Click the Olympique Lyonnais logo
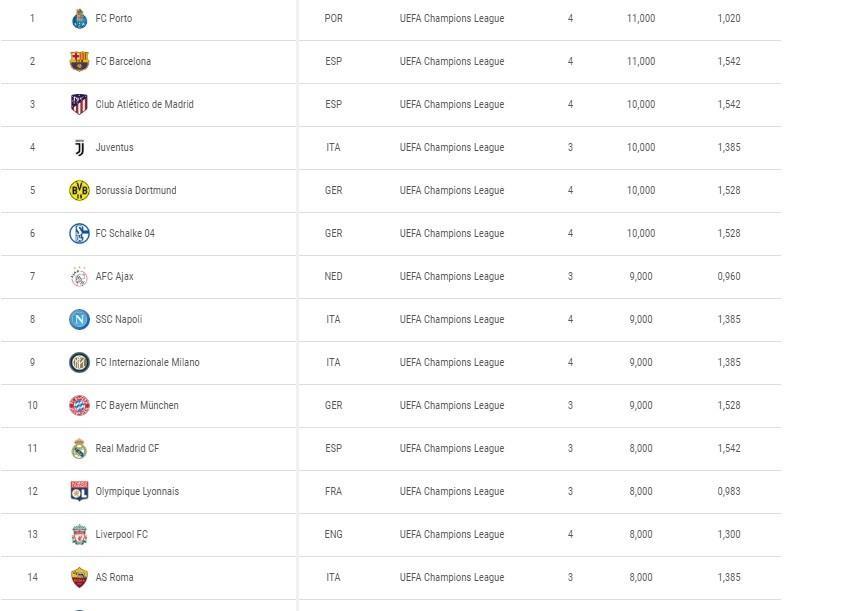This screenshot has width=857, height=611. [79, 491]
